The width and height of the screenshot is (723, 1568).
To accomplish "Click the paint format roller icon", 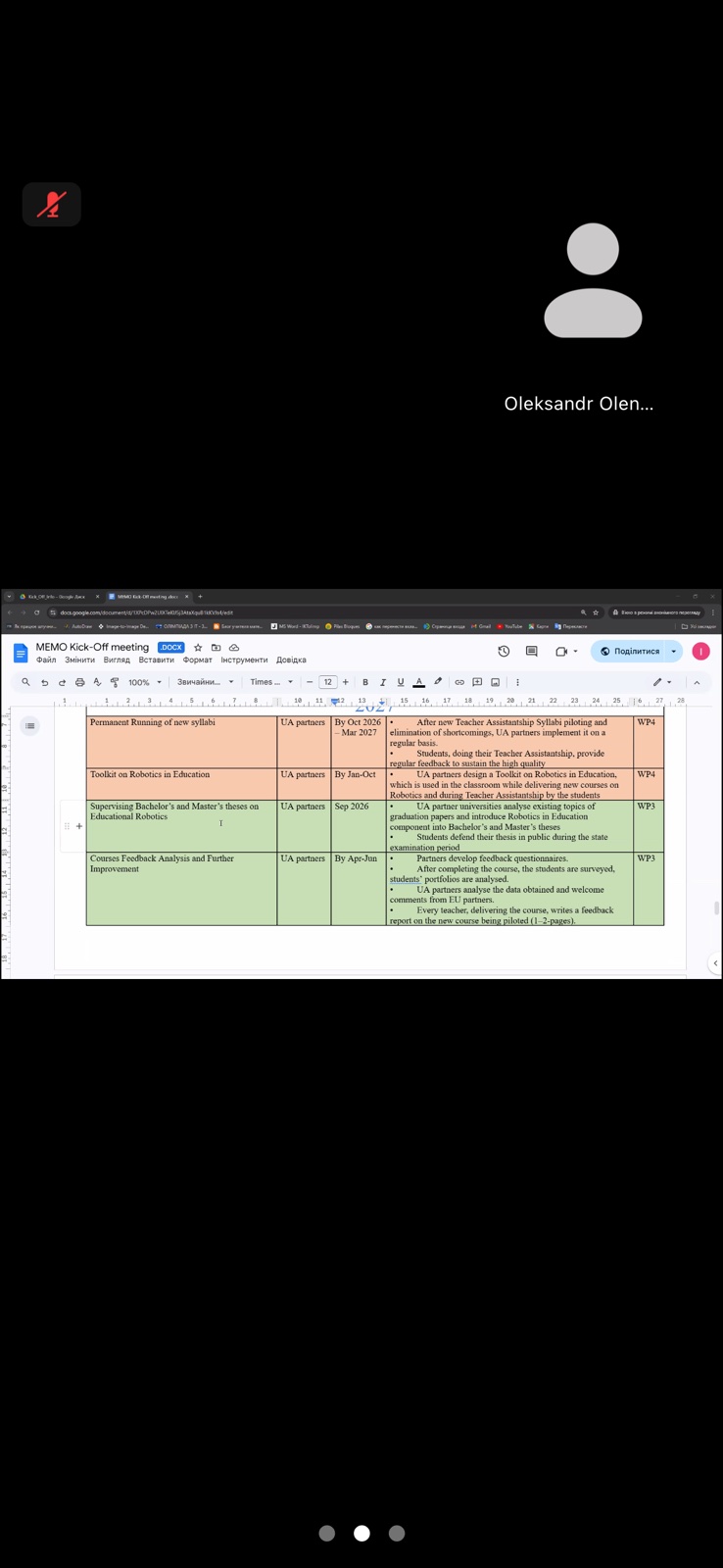I will point(115,682).
